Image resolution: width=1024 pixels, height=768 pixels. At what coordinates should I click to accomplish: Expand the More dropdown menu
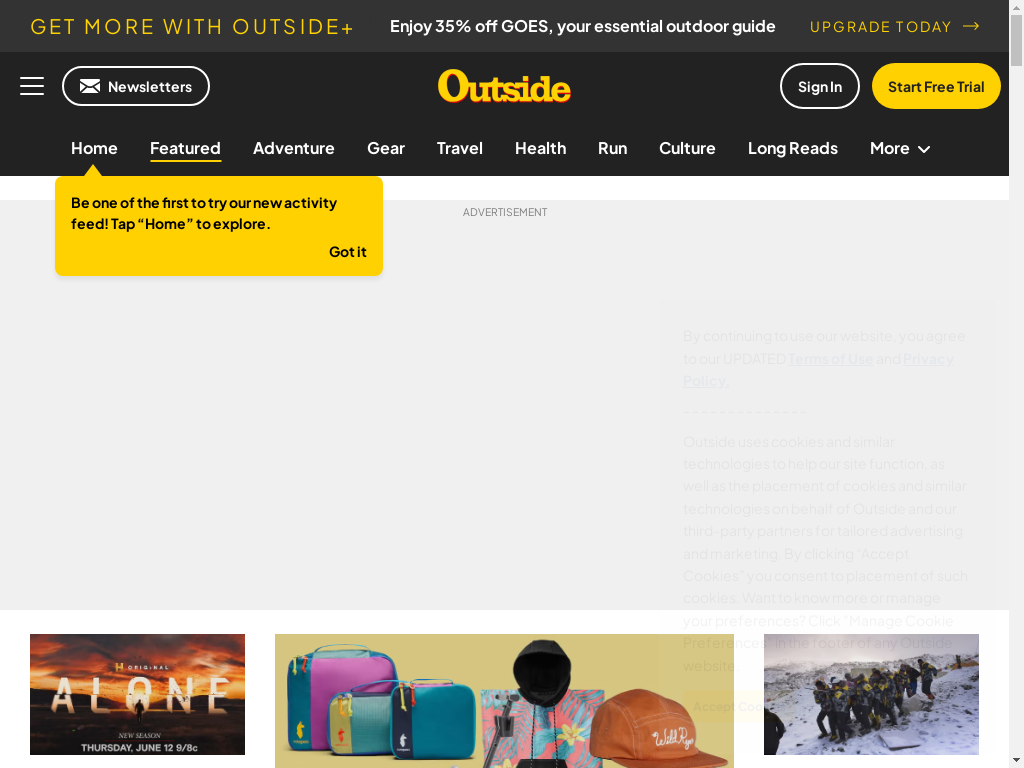click(x=900, y=148)
